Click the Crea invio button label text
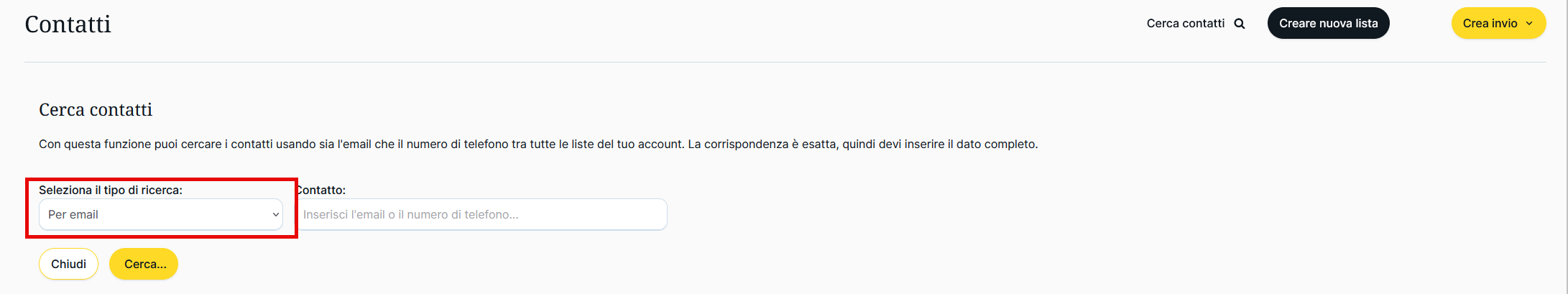The height and width of the screenshot is (294, 1568). 1490,23
